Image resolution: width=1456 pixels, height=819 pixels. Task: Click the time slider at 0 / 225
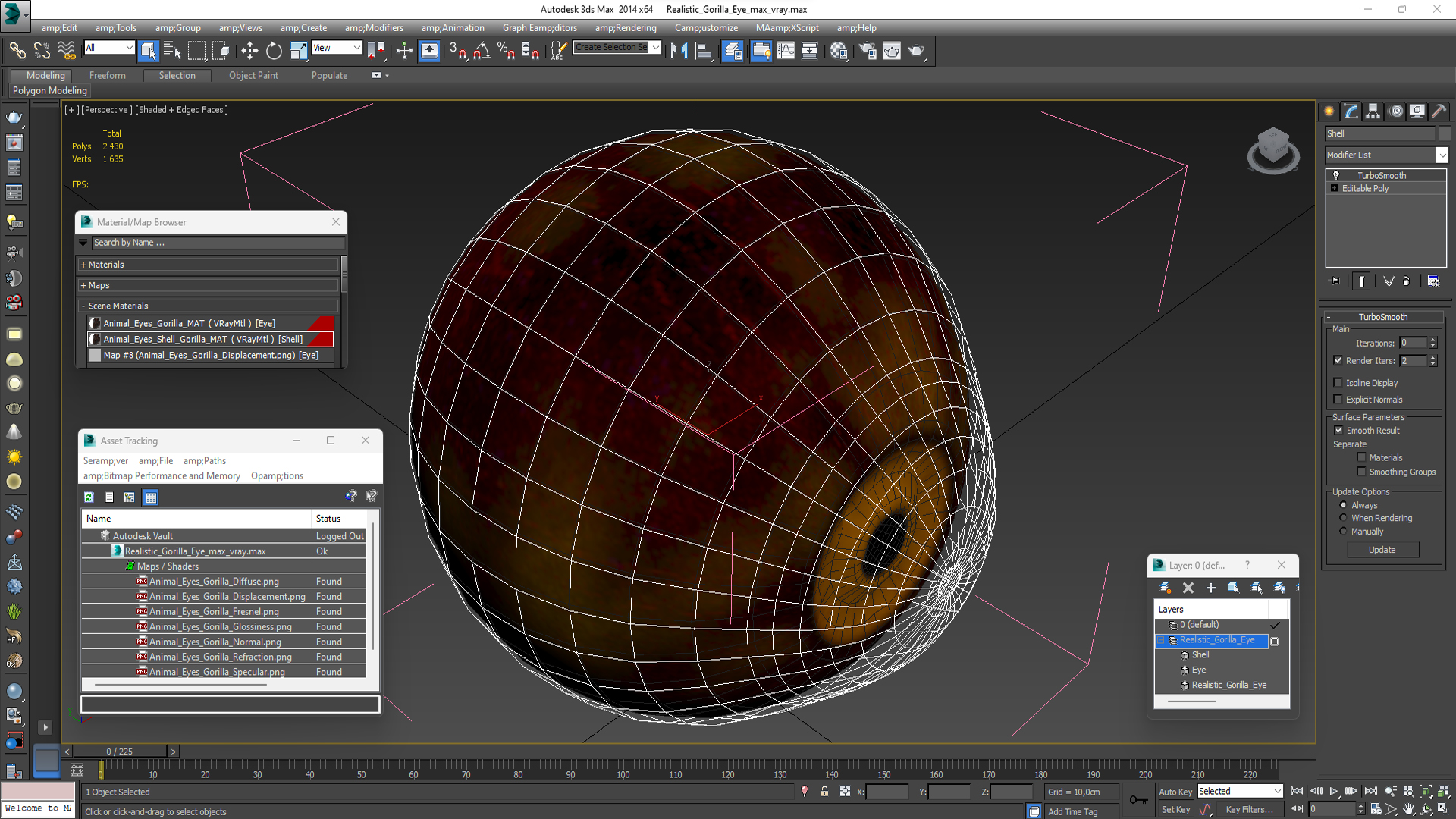pyautogui.click(x=119, y=752)
